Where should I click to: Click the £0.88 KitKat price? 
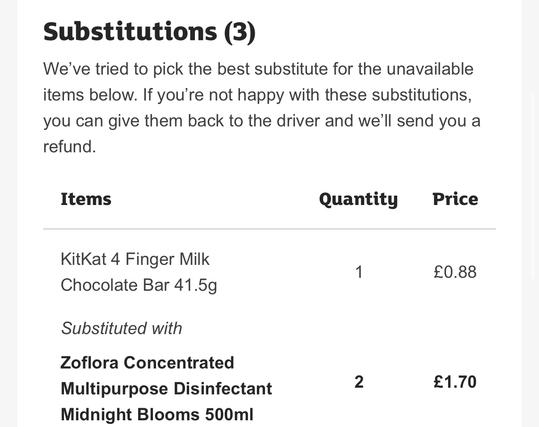coord(455,272)
